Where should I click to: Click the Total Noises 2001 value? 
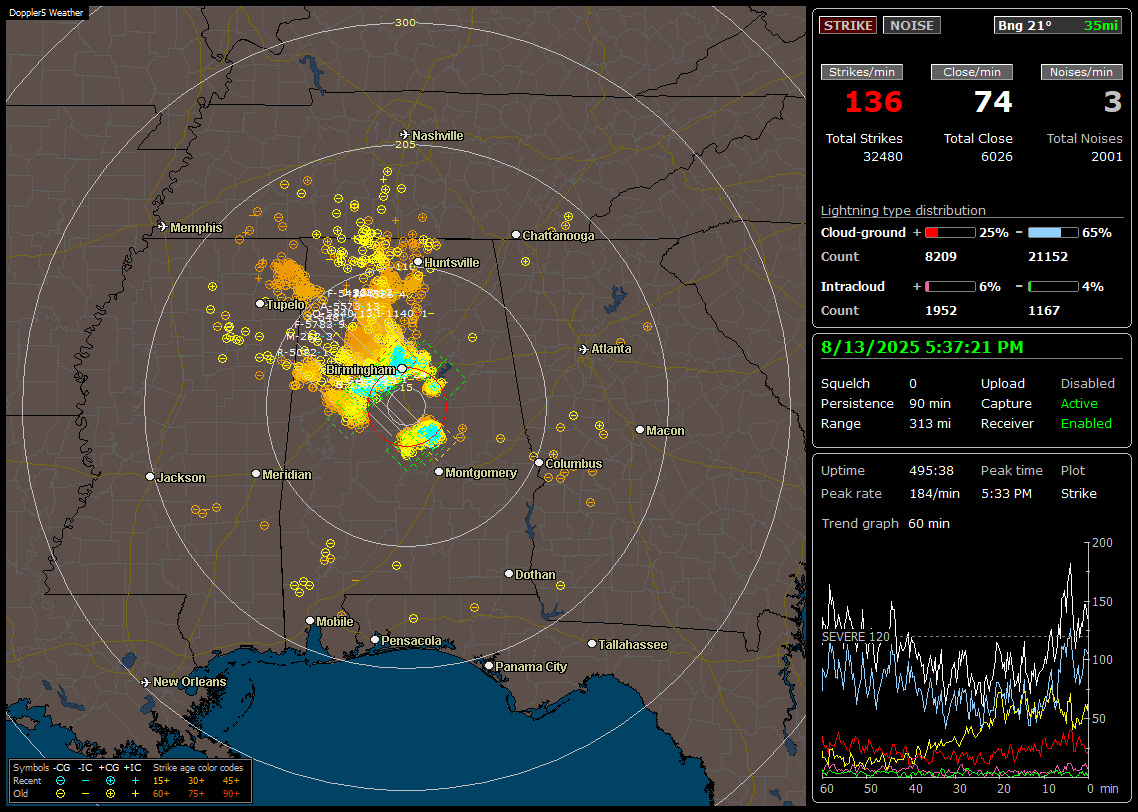coord(1107,157)
